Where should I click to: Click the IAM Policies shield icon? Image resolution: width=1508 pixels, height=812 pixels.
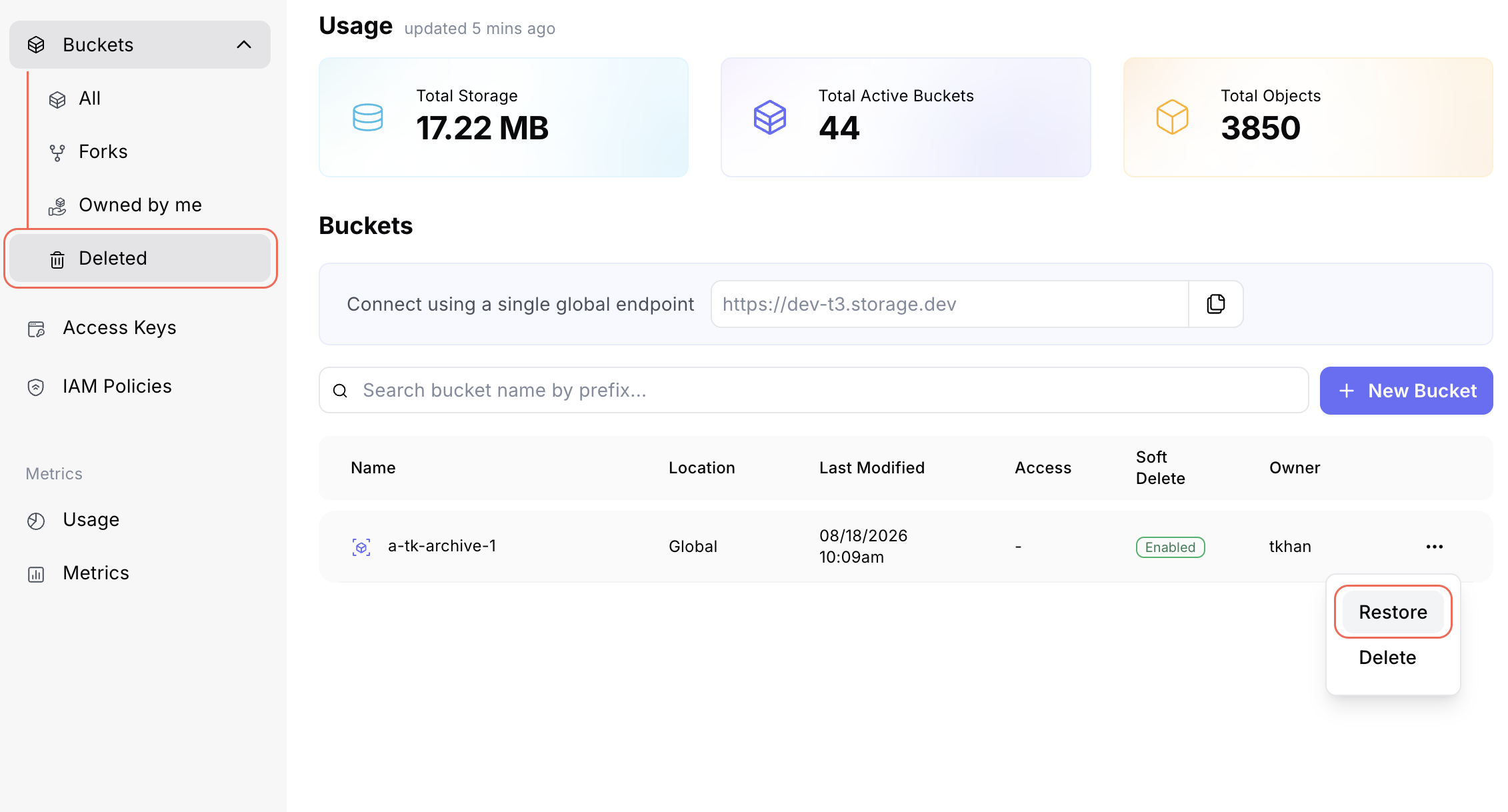(x=36, y=387)
